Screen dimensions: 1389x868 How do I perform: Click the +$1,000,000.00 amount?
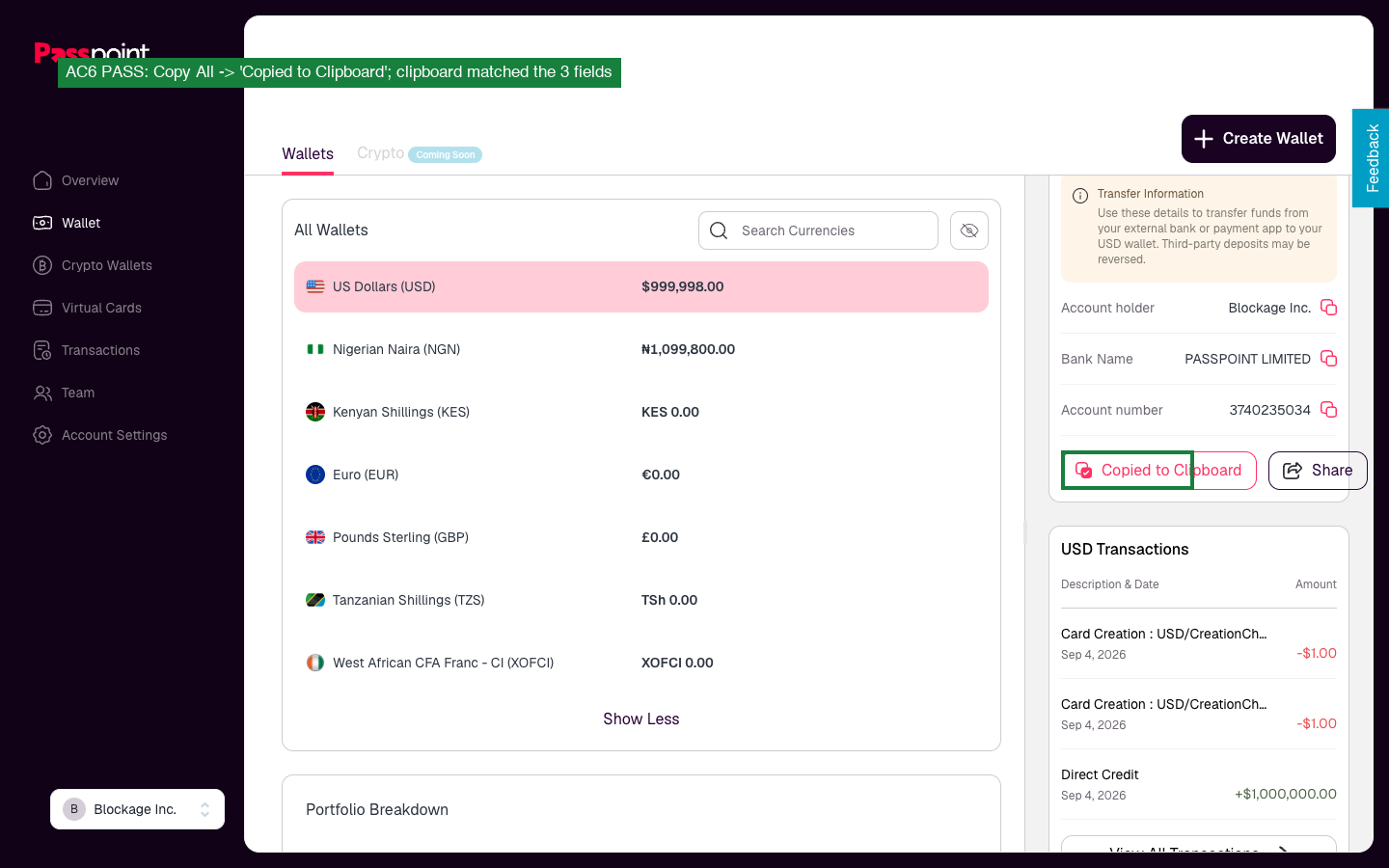pyautogui.click(x=1286, y=794)
